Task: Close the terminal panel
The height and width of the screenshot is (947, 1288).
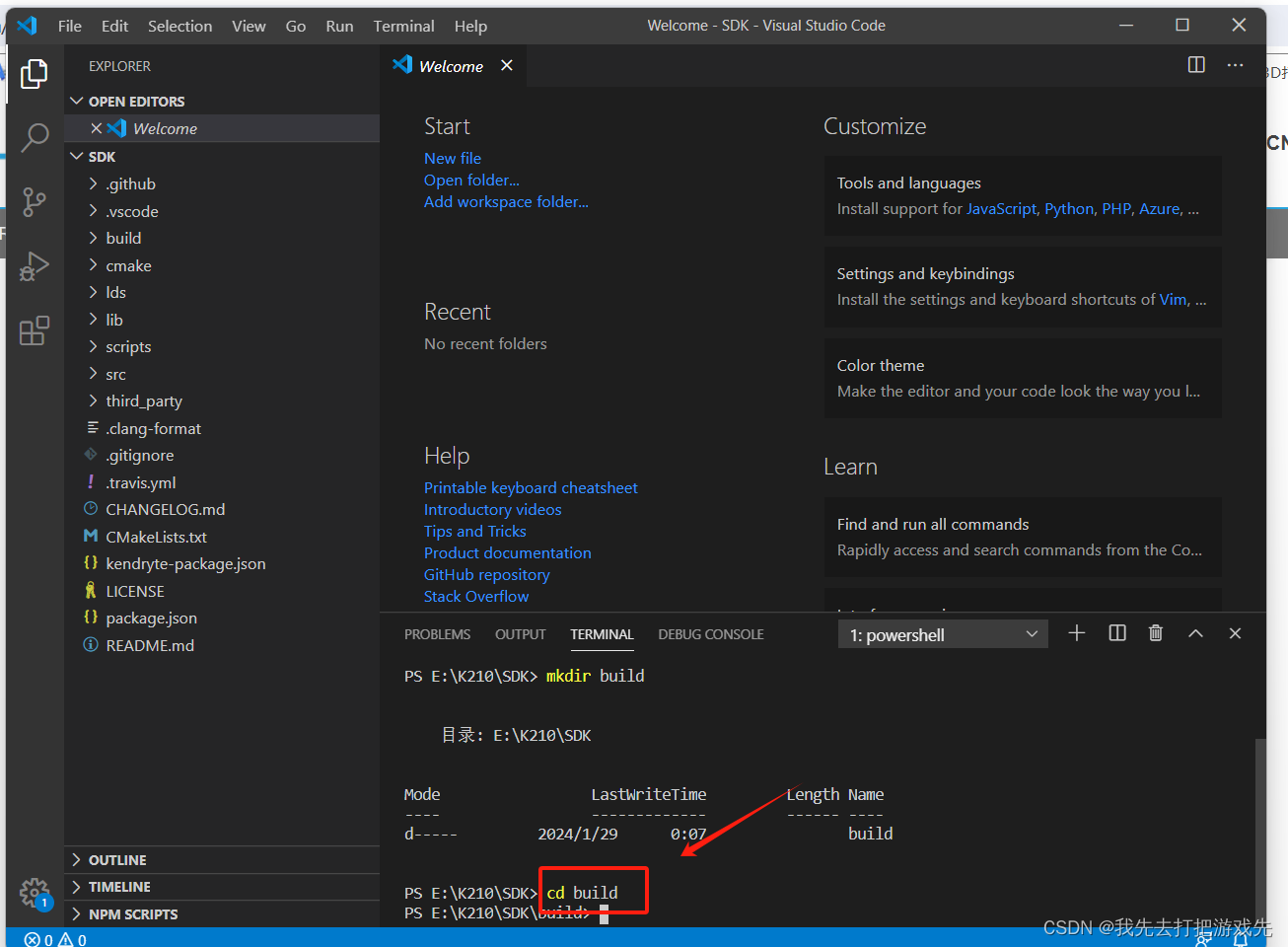Action: 1235,633
